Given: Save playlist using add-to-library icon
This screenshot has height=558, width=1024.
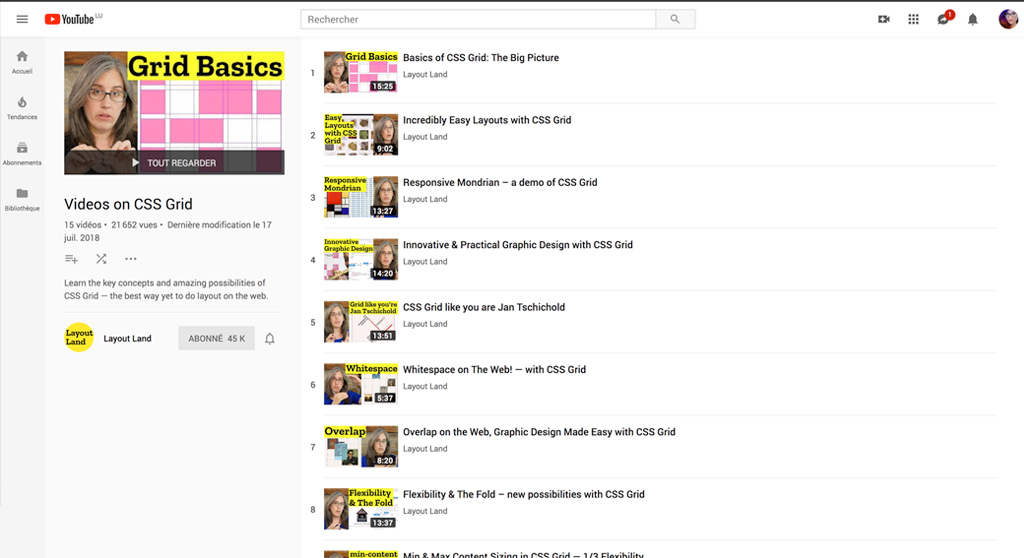Looking at the screenshot, I should [71, 259].
